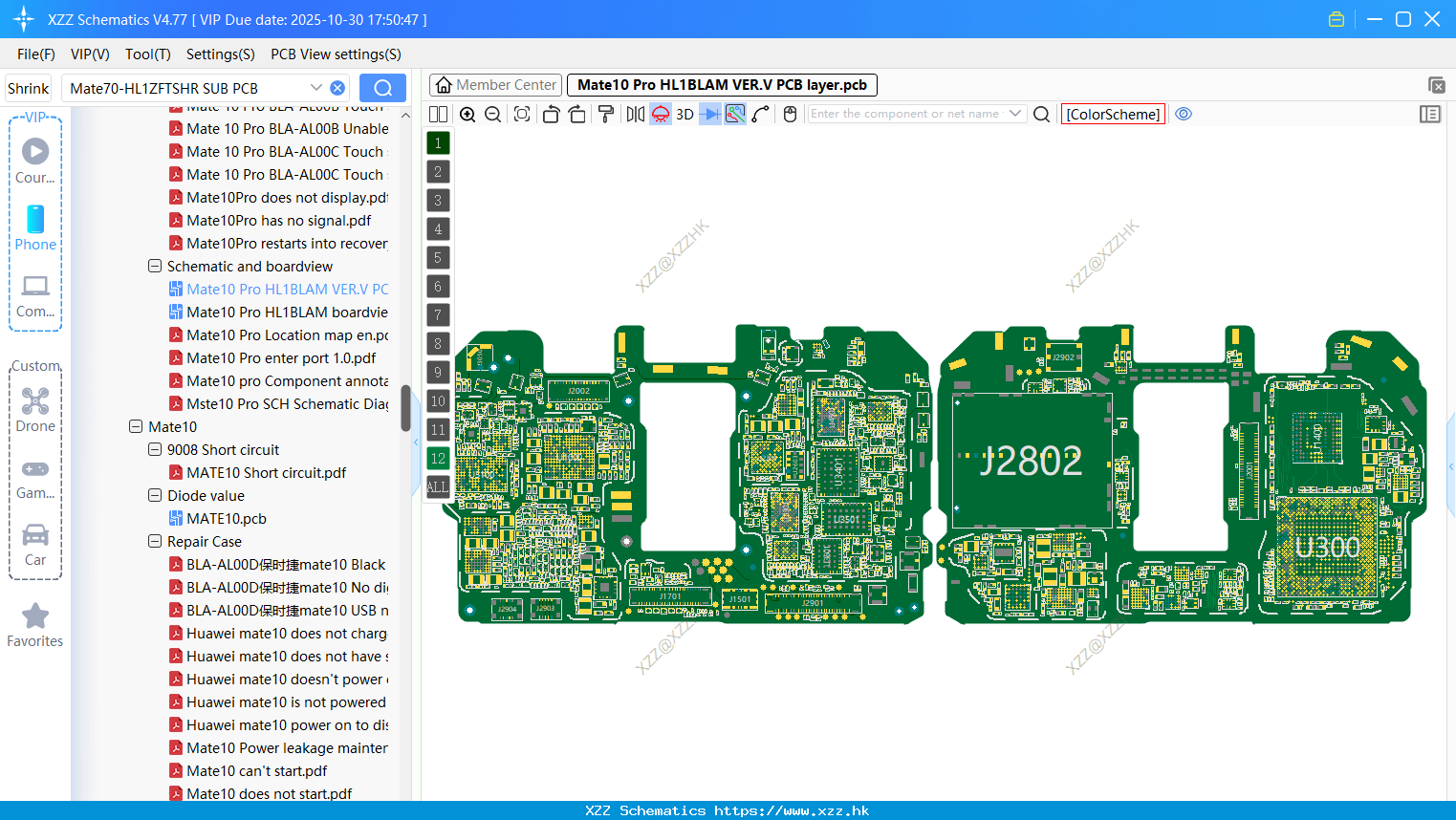The height and width of the screenshot is (820, 1456).
Task: Toggle eye visibility icon next to ColorScheme
Action: point(1184,114)
